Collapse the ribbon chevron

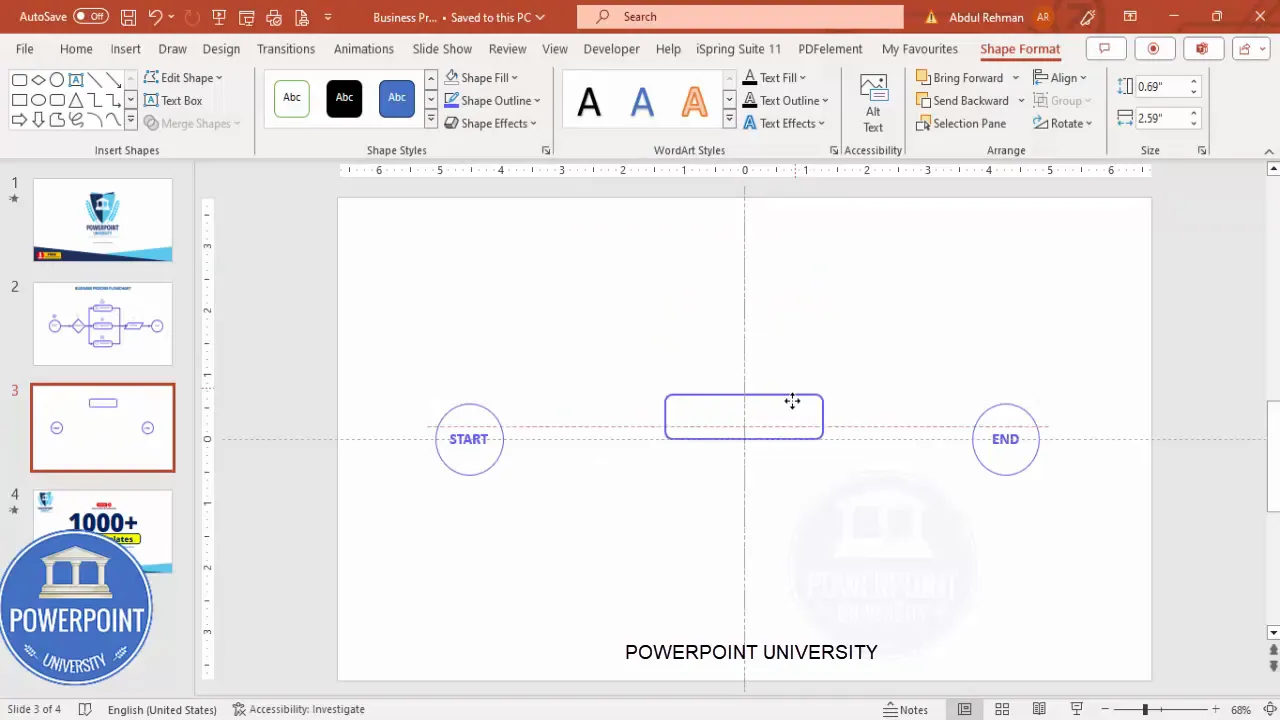[x=1269, y=151]
